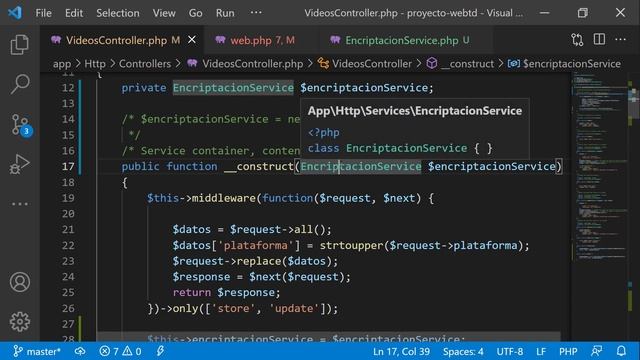Image resolution: width=640 pixels, height=360 pixels.
Task: Click VideosController.php in breadcrumbs
Action: [x=253, y=64]
